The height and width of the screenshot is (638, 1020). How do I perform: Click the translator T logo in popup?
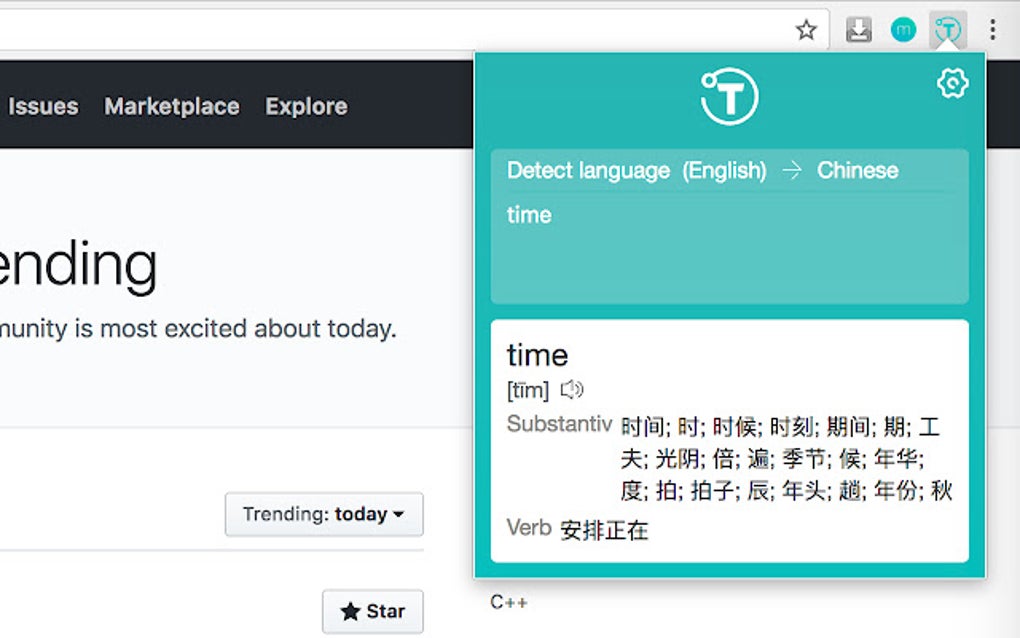[x=730, y=95]
